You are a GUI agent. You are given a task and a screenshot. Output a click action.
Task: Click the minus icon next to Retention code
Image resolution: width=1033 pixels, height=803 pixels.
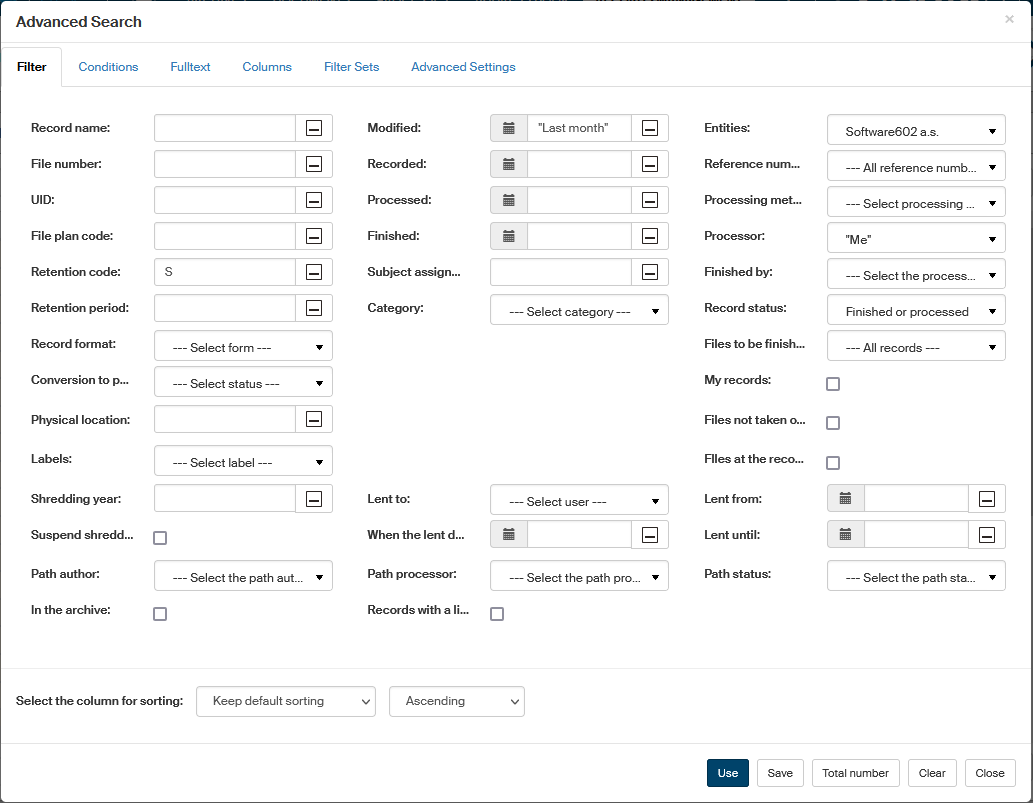[314, 272]
